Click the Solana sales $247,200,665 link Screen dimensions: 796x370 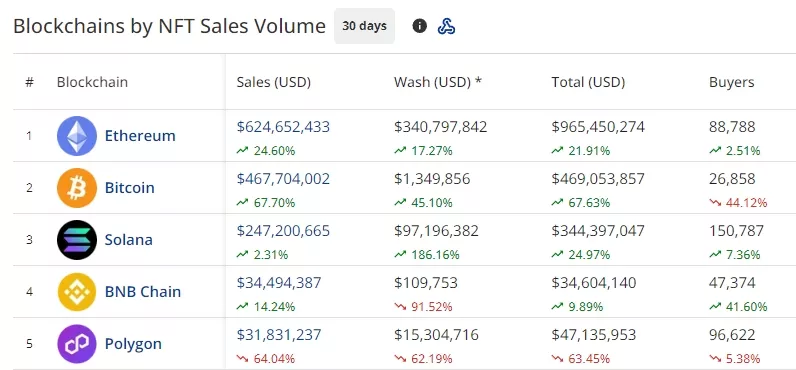pos(283,231)
